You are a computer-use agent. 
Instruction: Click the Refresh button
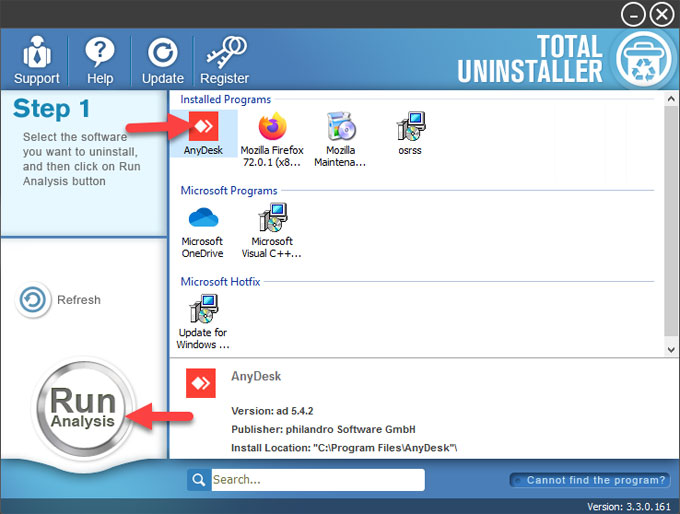(58, 300)
